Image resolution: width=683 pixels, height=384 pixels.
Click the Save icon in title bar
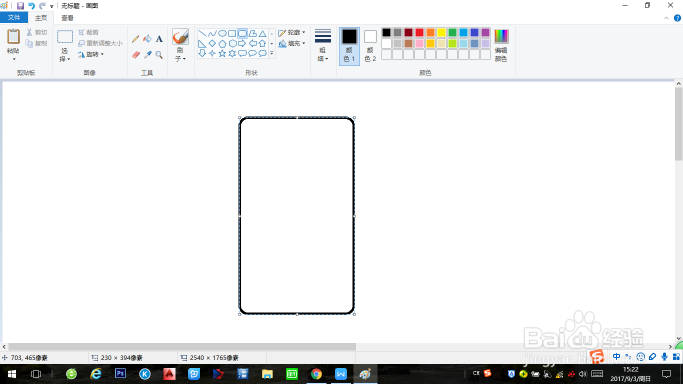[20, 6]
